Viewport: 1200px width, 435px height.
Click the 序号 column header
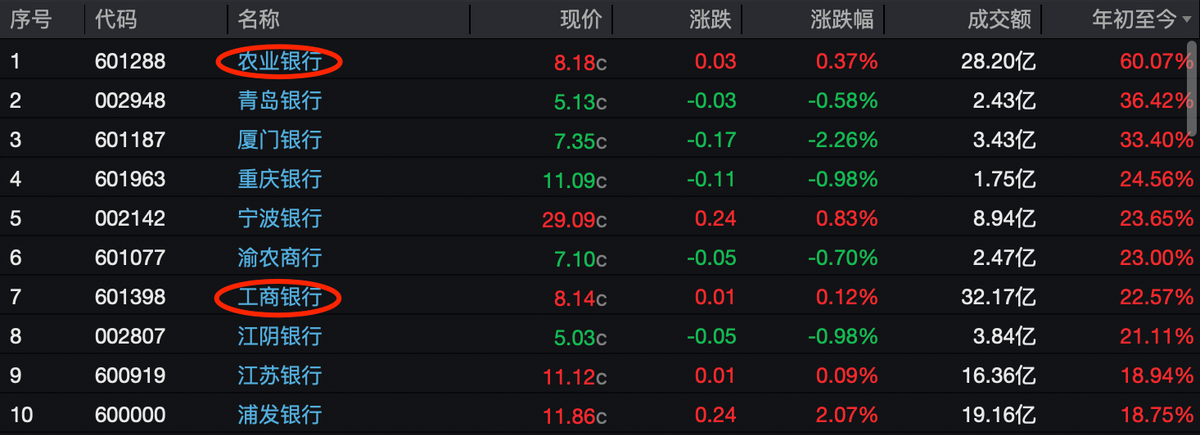30,19
